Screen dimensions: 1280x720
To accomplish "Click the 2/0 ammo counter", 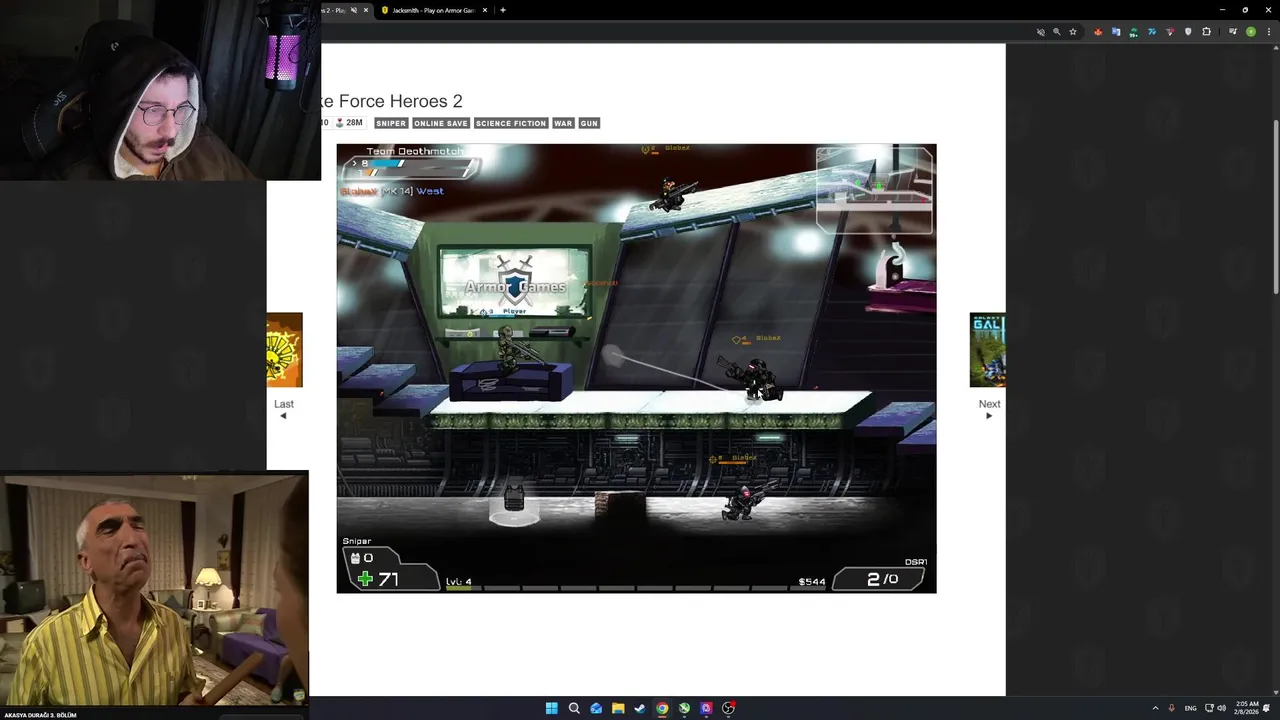I will click(882, 579).
